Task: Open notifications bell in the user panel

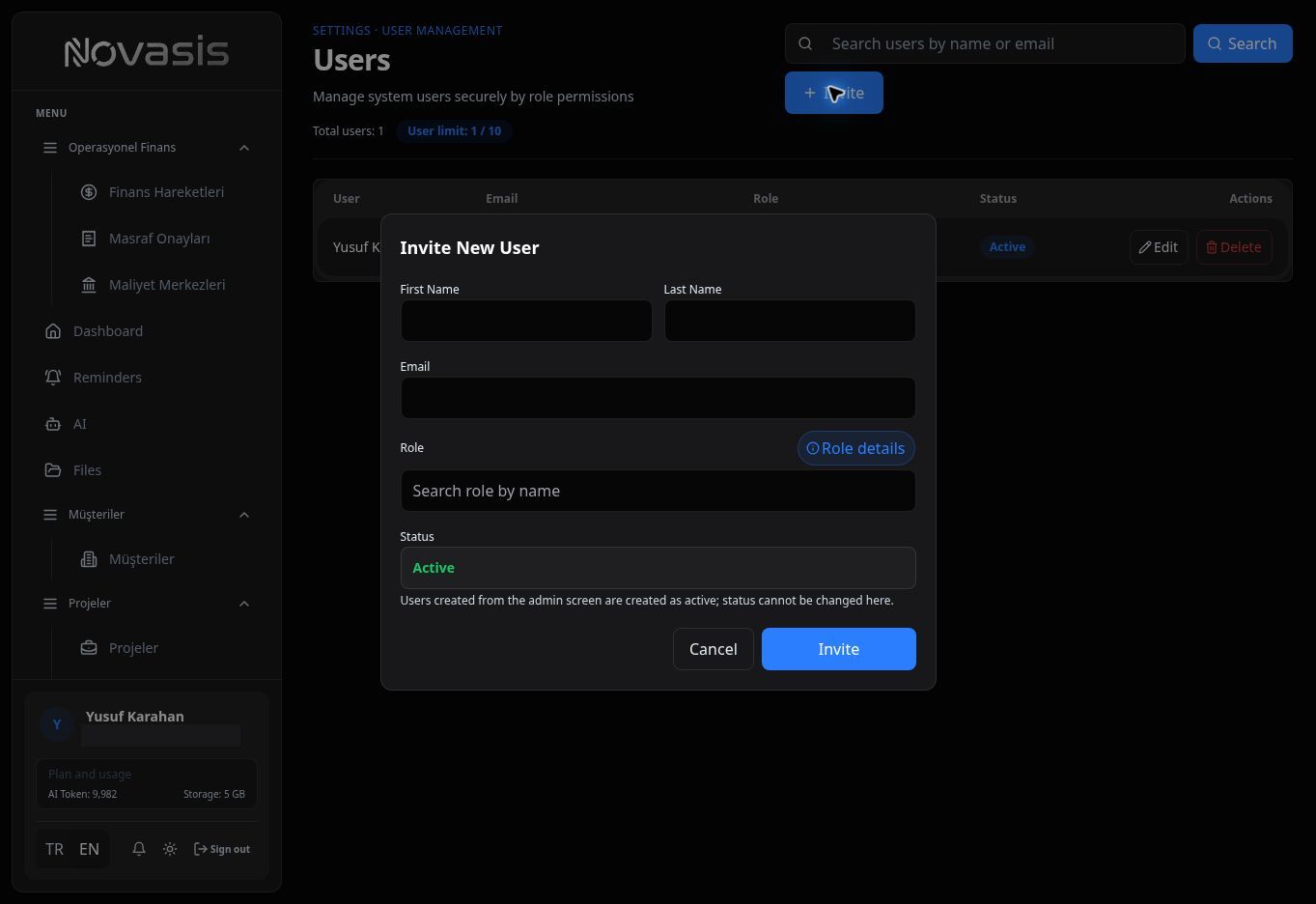Action: 139,849
